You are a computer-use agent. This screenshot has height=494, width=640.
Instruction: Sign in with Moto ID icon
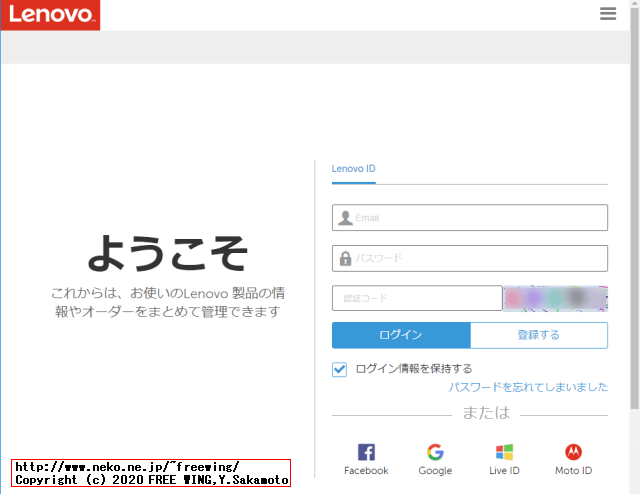click(x=573, y=452)
